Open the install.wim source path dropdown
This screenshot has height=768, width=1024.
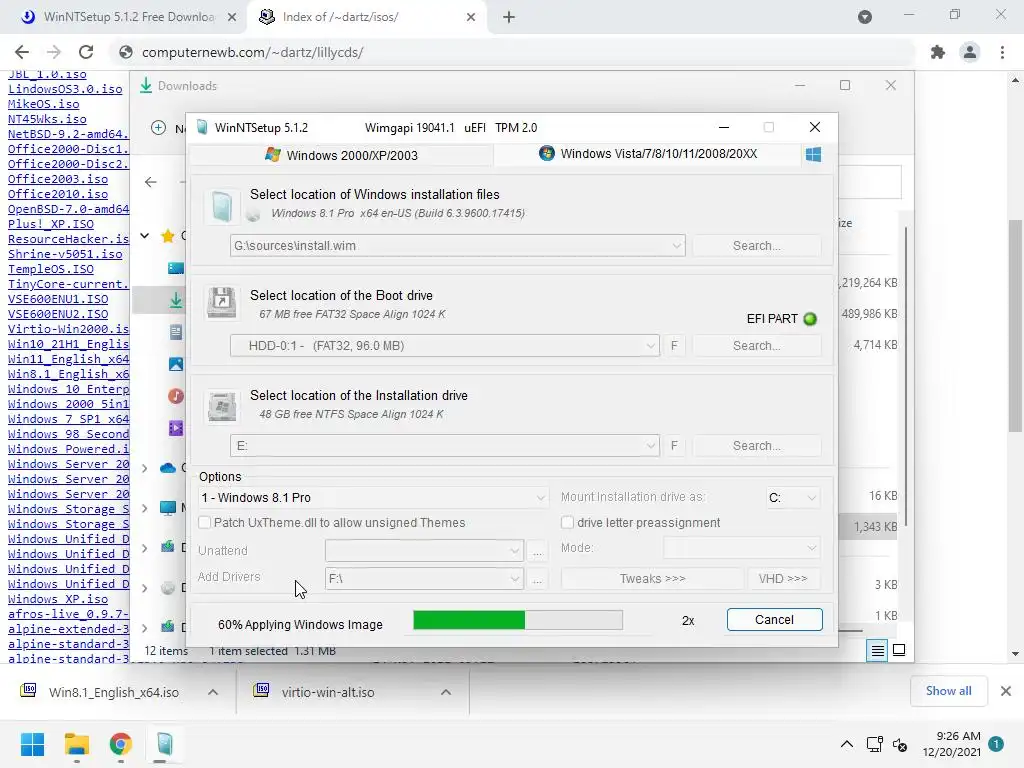[x=677, y=246]
